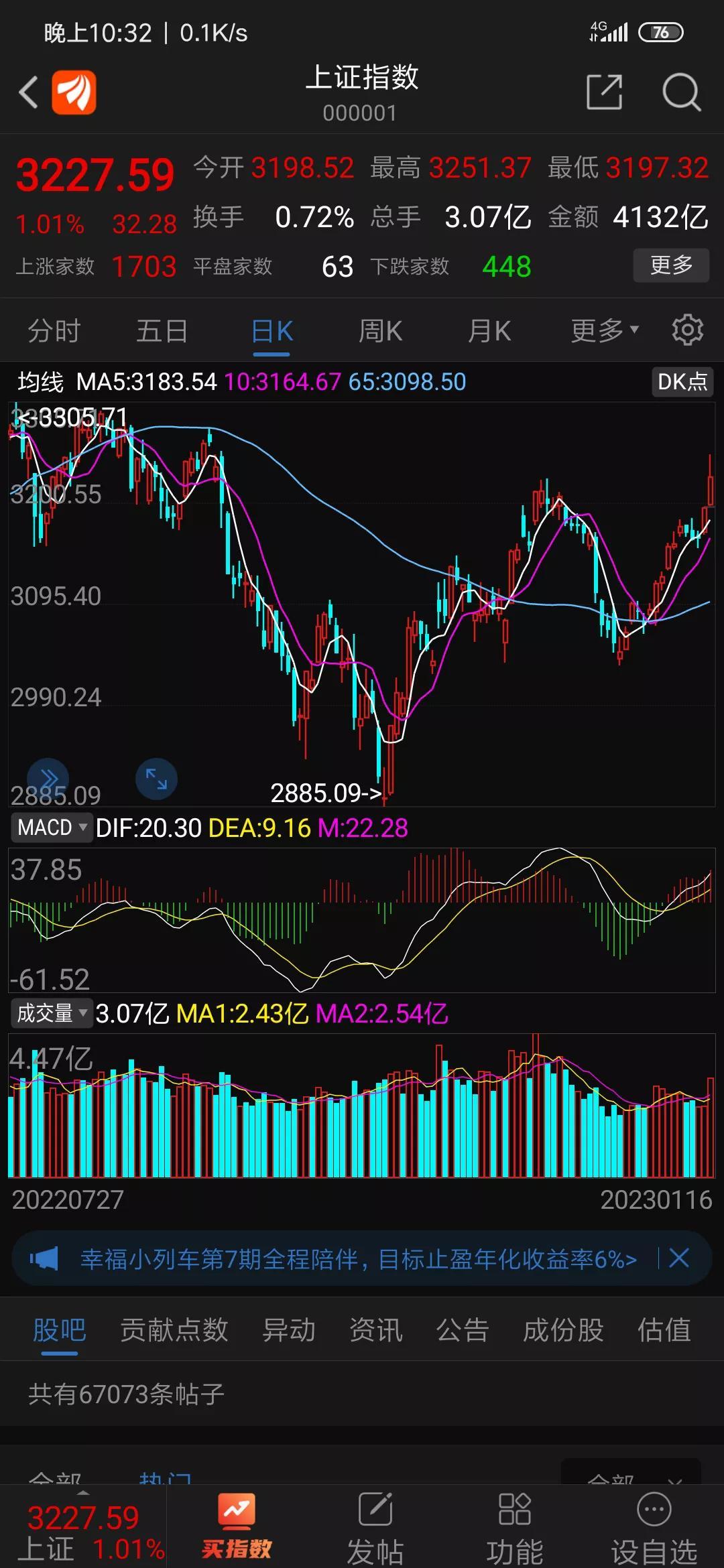
Task: Open the 成交量 volume indicator dropdown
Action: (52, 1013)
